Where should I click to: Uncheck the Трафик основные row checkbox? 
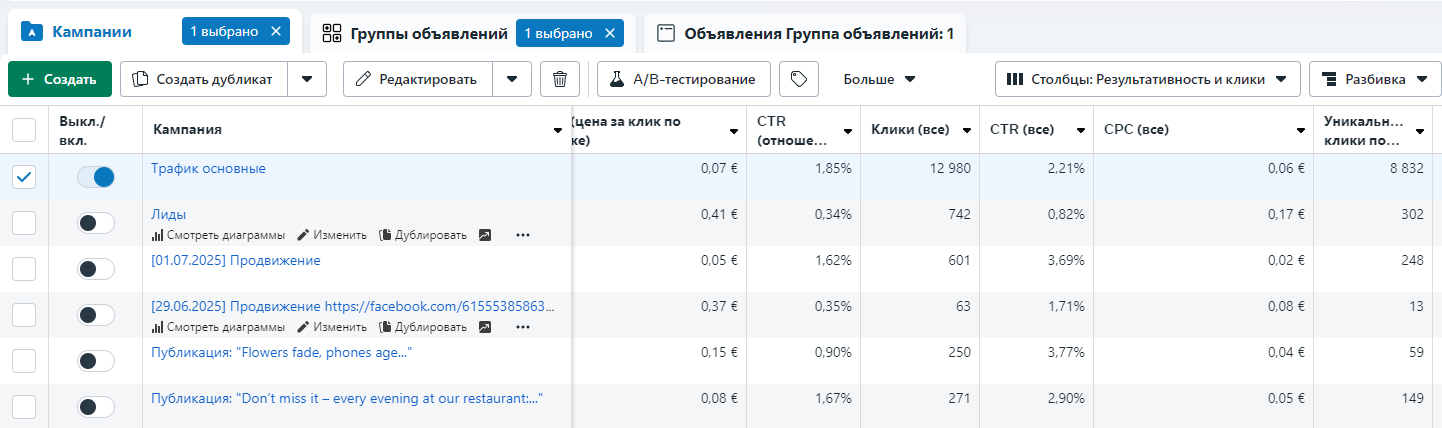coord(24,177)
